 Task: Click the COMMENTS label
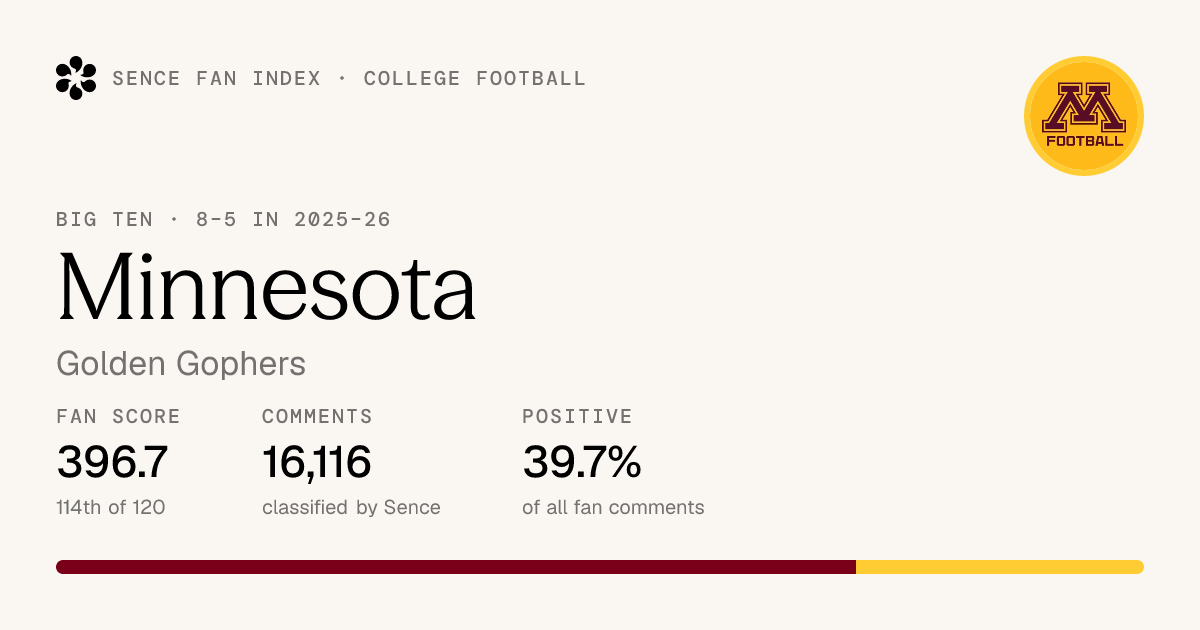pyautogui.click(x=317, y=417)
